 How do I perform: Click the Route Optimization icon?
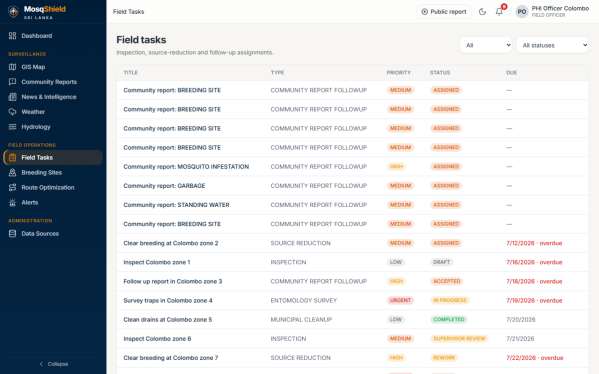[13, 187]
